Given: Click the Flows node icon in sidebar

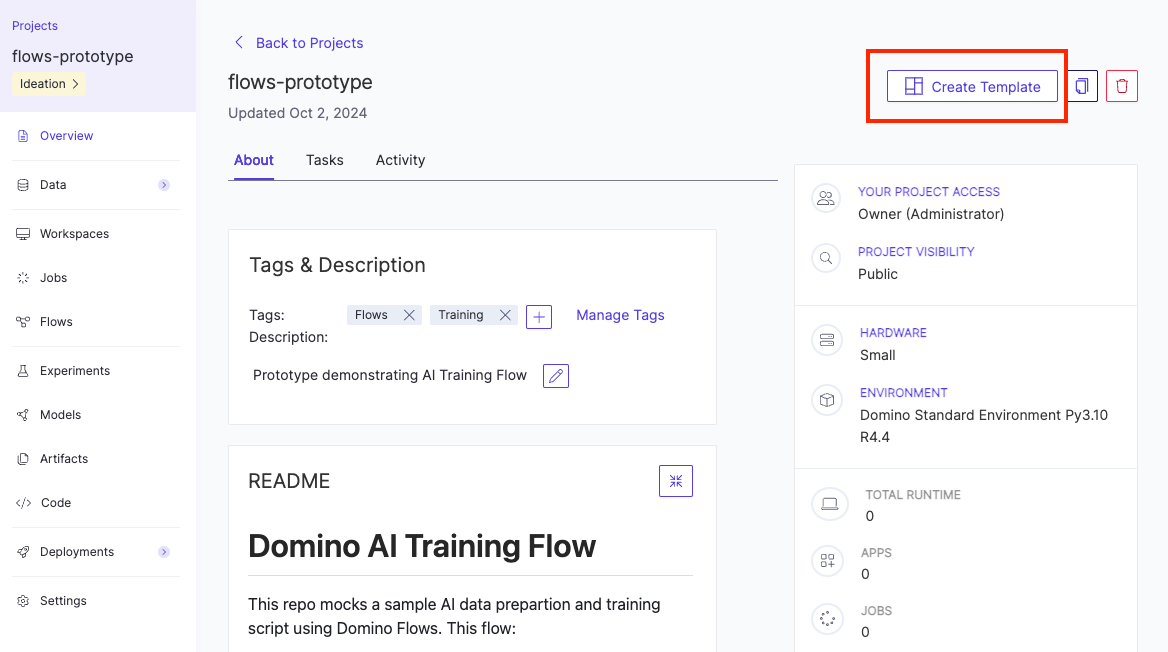Looking at the screenshot, I should [23, 322].
